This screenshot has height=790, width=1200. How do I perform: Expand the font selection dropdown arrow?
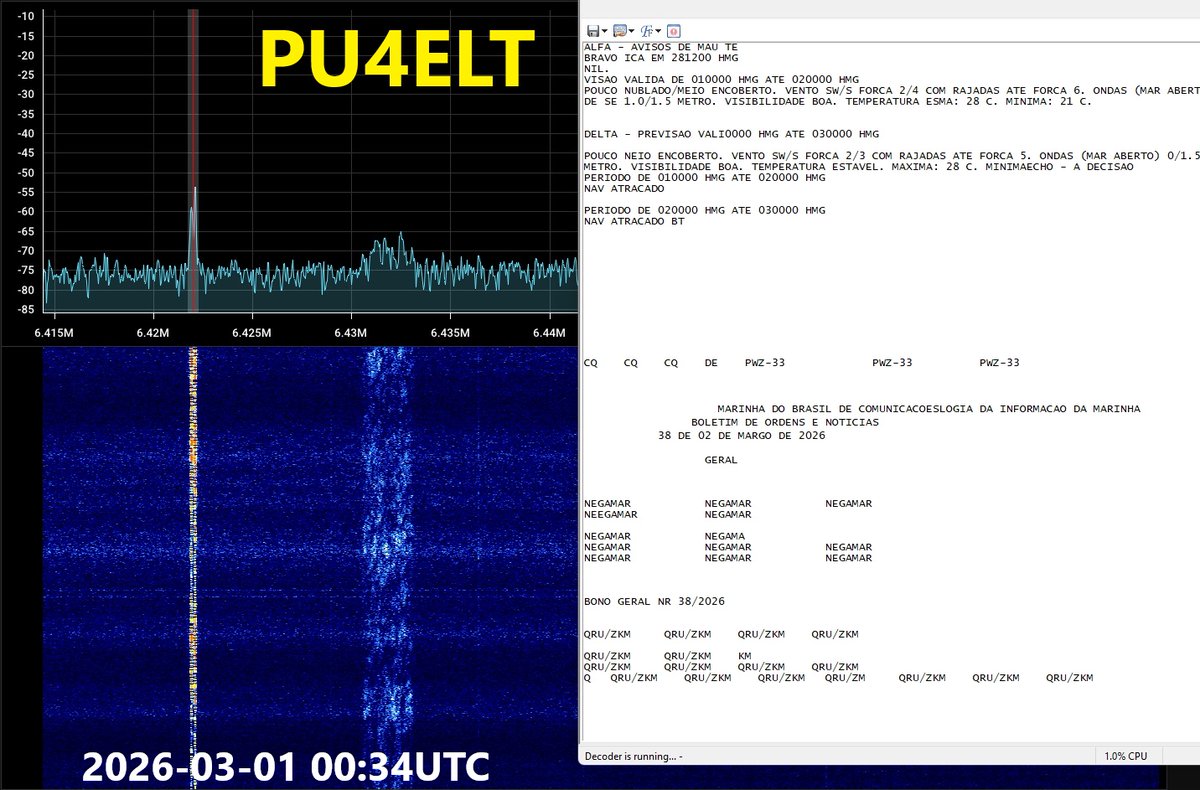point(657,30)
